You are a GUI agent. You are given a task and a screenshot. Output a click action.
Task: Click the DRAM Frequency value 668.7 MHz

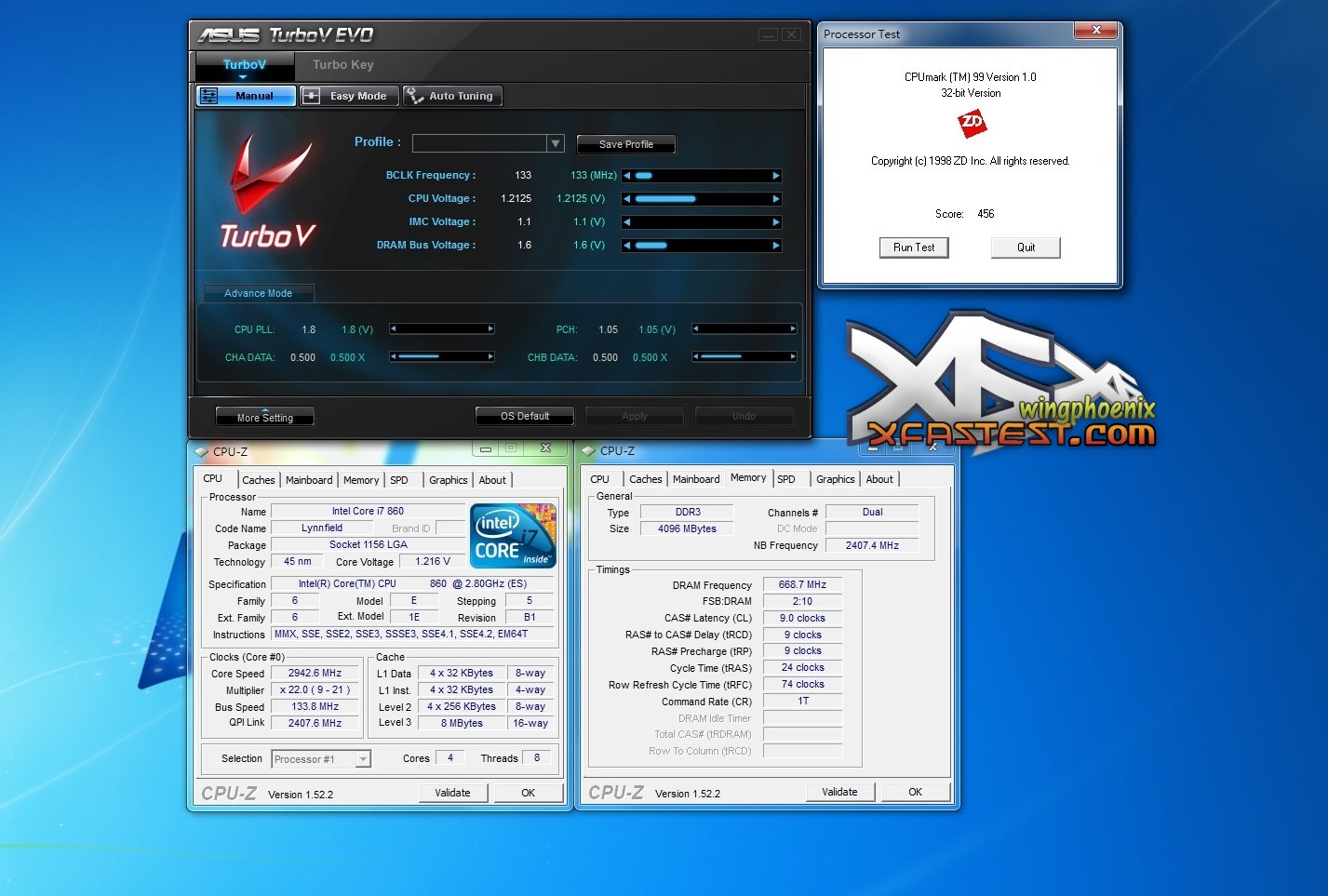click(802, 585)
